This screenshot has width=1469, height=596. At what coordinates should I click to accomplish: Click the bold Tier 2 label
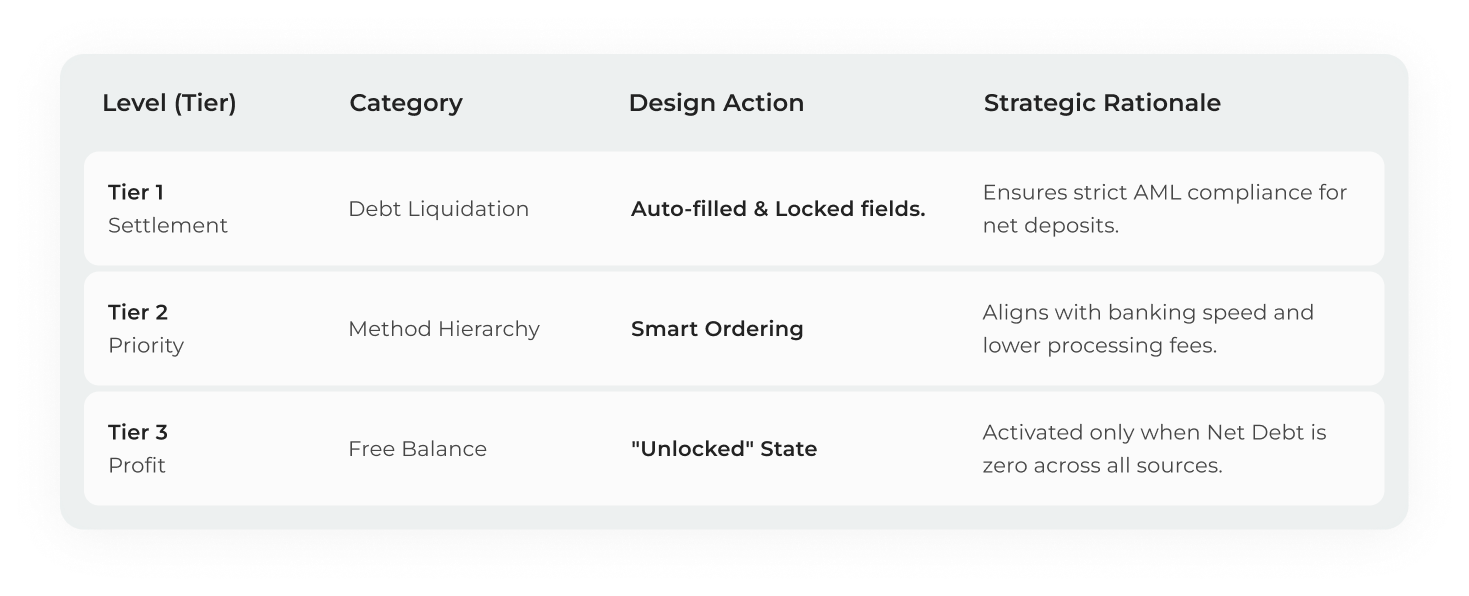coord(137,312)
